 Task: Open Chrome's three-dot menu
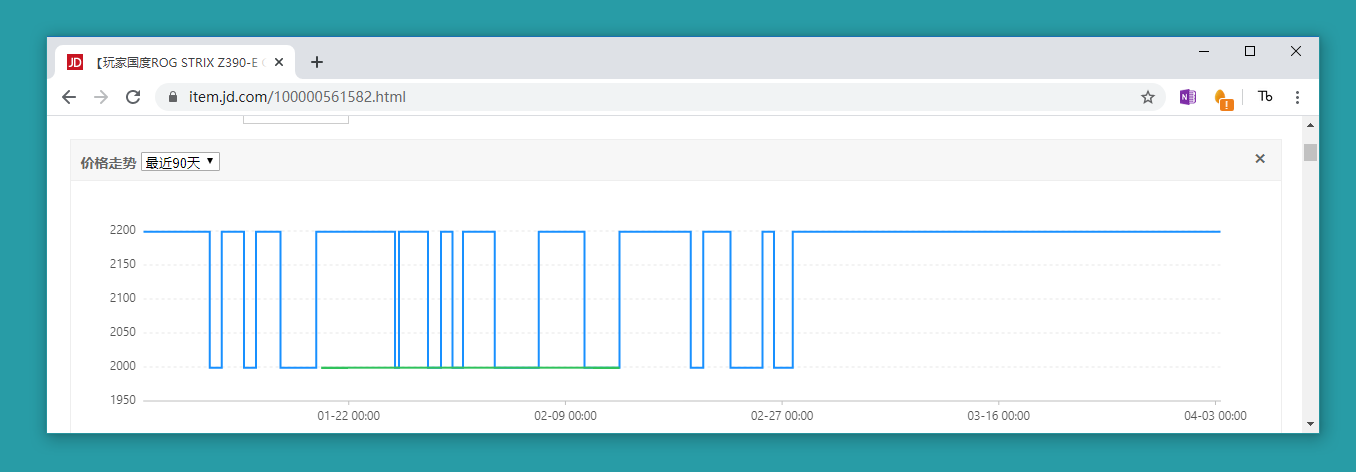[1297, 97]
